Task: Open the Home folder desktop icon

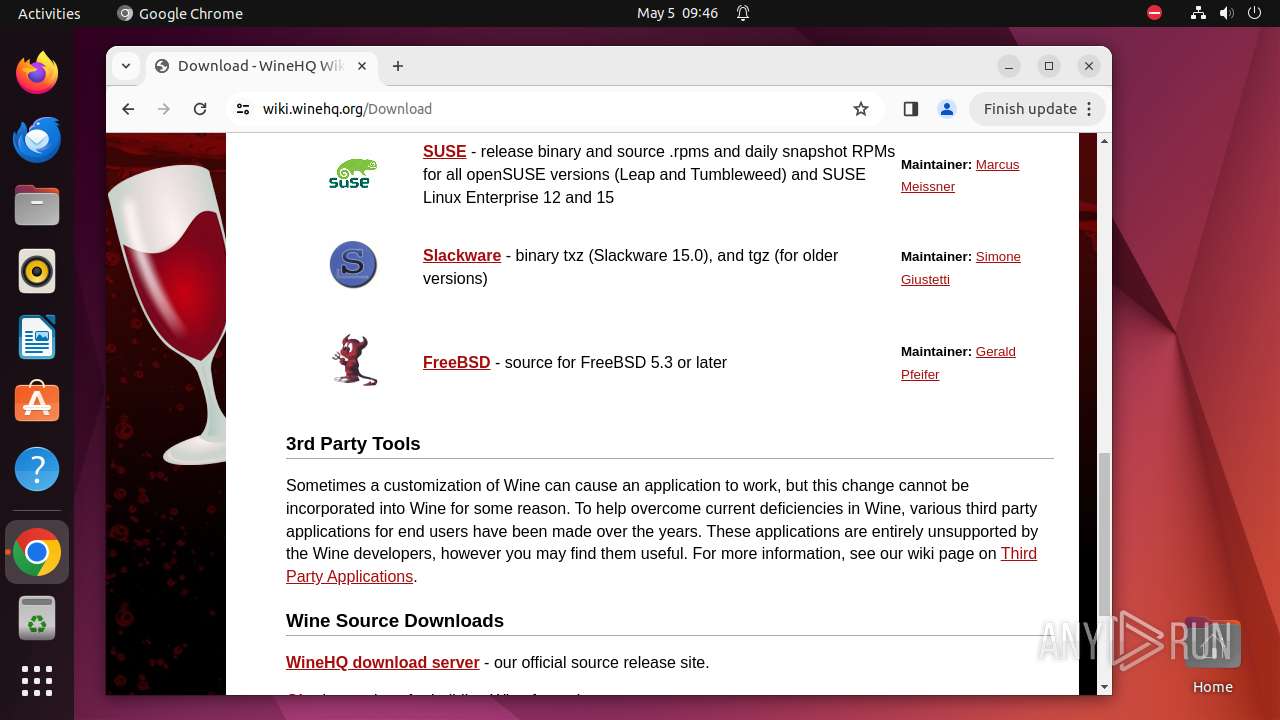Action: coord(1212,655)
